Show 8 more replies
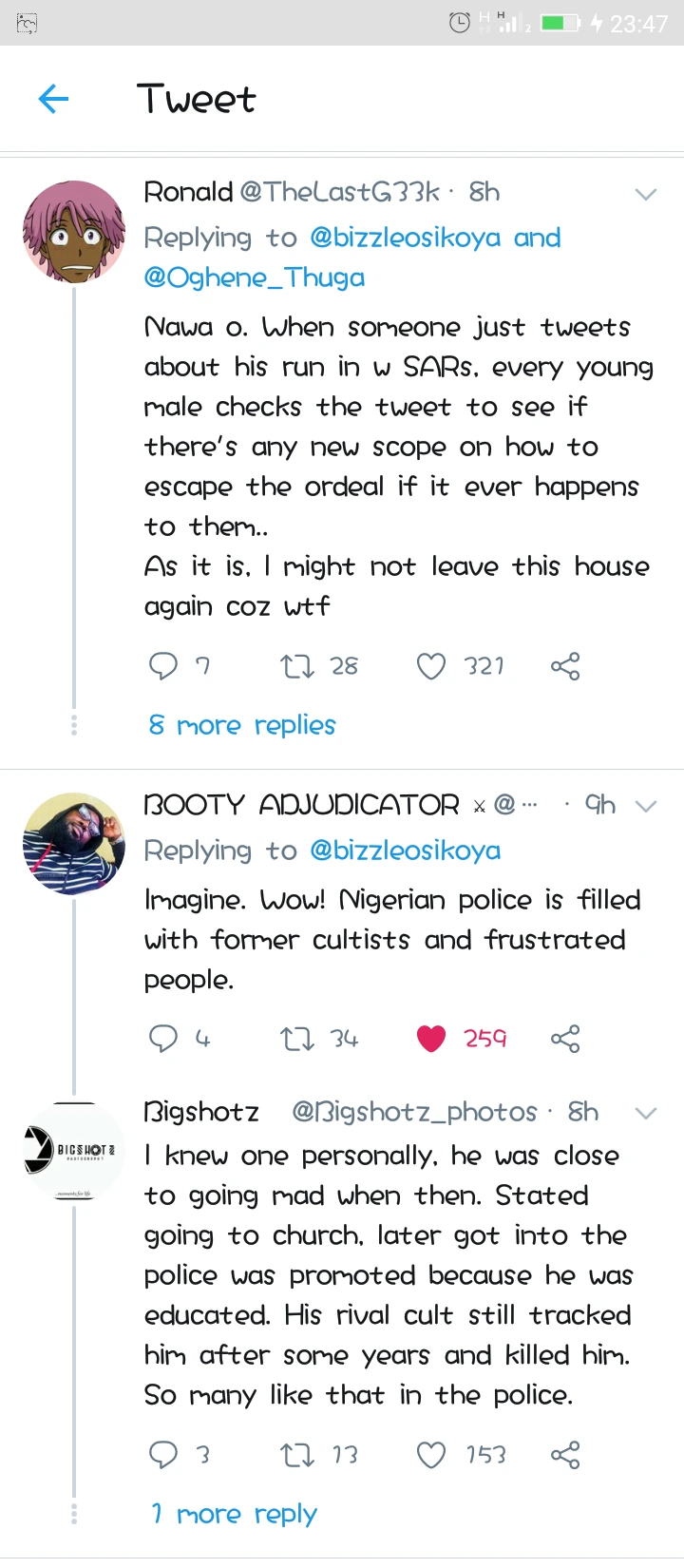The image size is (684, 1568). click(242, 725)
